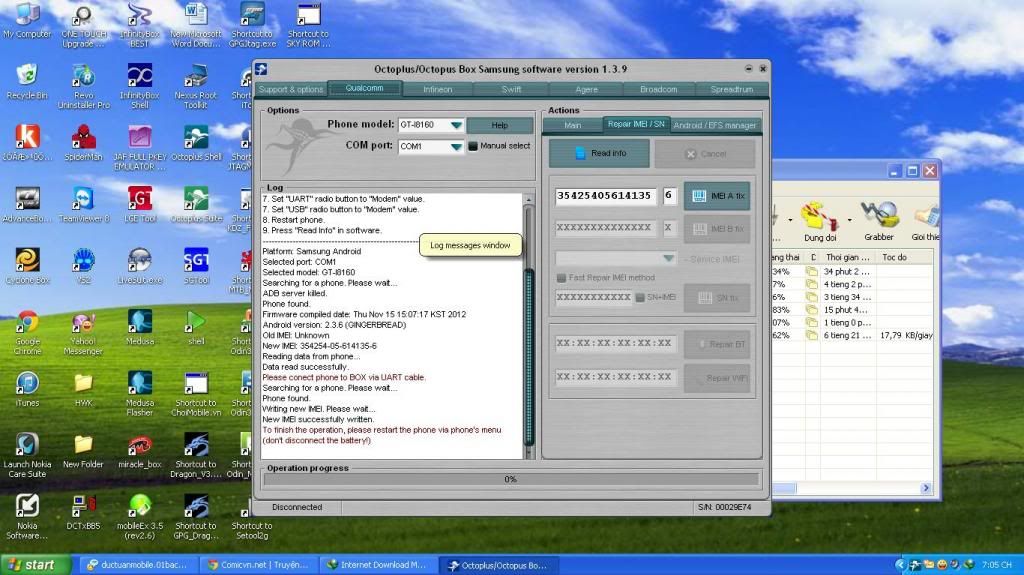Image resolution: width=1024 pixels, height=575 pixels.
Task: Open InfinityBox Shell desktop shortcut
Action: click(140, 85)
